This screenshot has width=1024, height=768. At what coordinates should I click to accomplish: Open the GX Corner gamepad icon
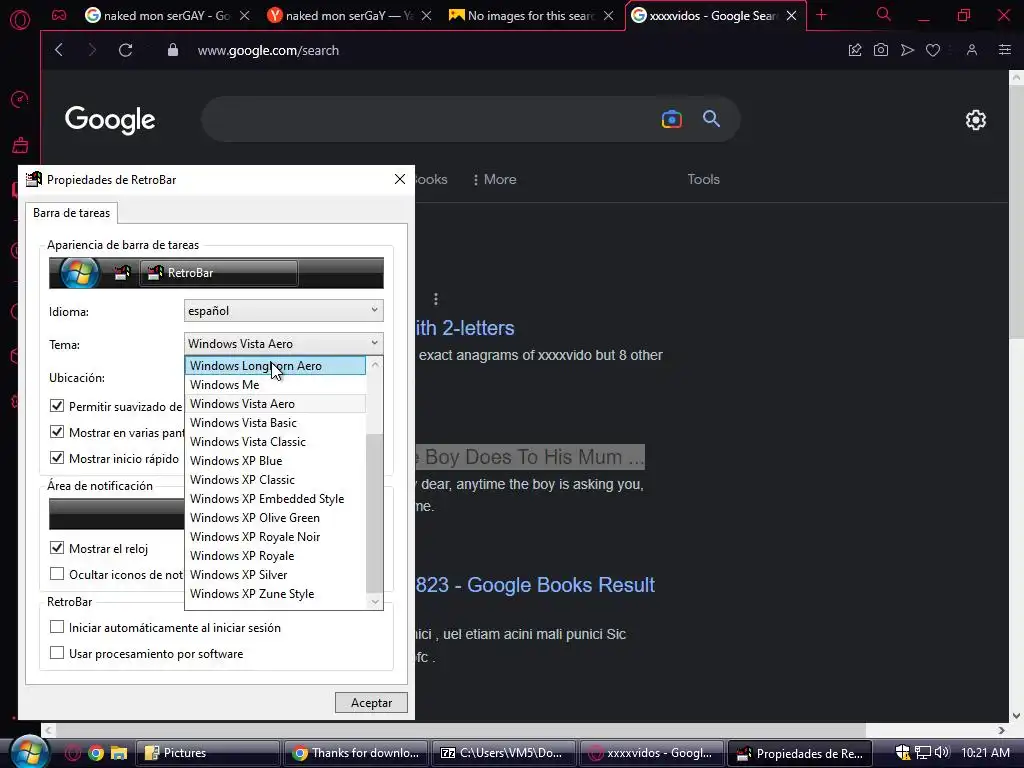tap(59, 16)
